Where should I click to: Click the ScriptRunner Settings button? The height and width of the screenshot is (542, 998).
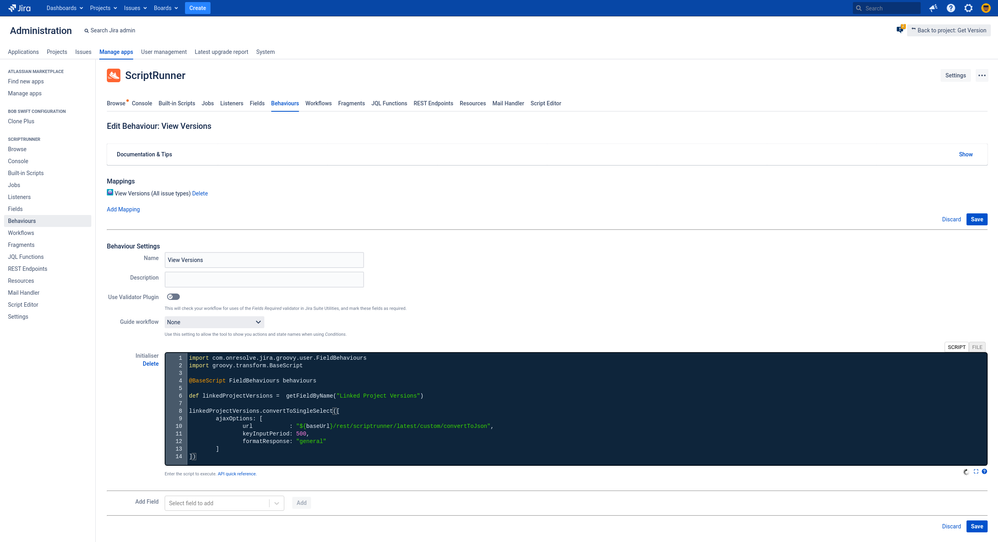coord(955,75)
